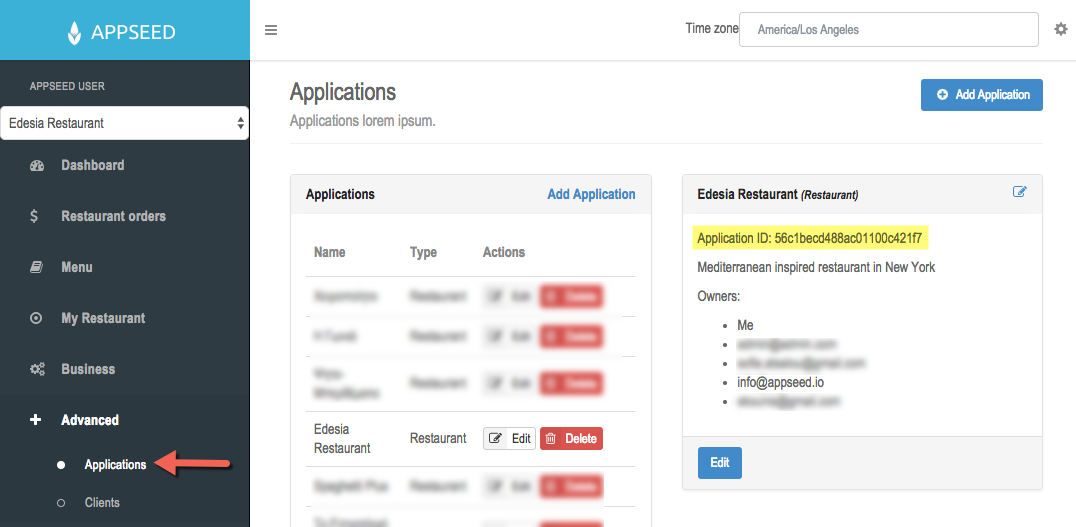The width and height of the screenshot is (1076, 527).
Task: Click the Restaurant type cell for Edesia
Action: click(x=438, y=438)
